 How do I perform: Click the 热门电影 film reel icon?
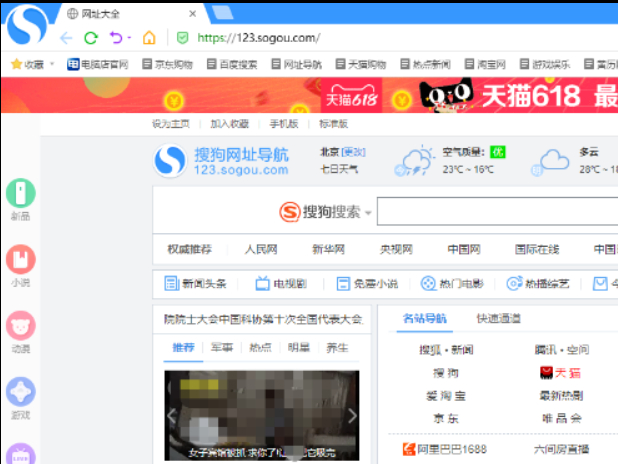coord(428,283)
